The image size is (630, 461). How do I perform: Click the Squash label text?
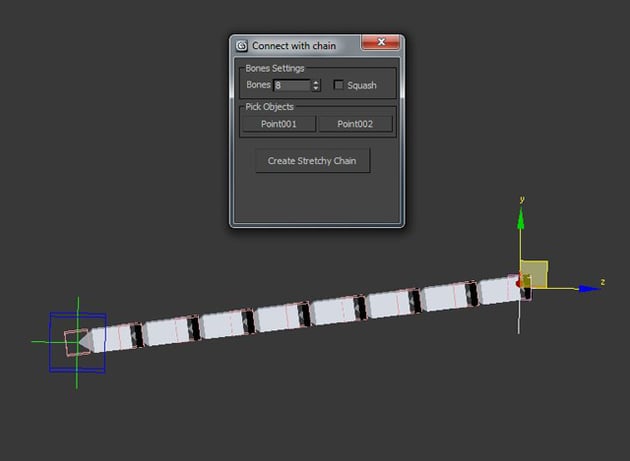362,86
